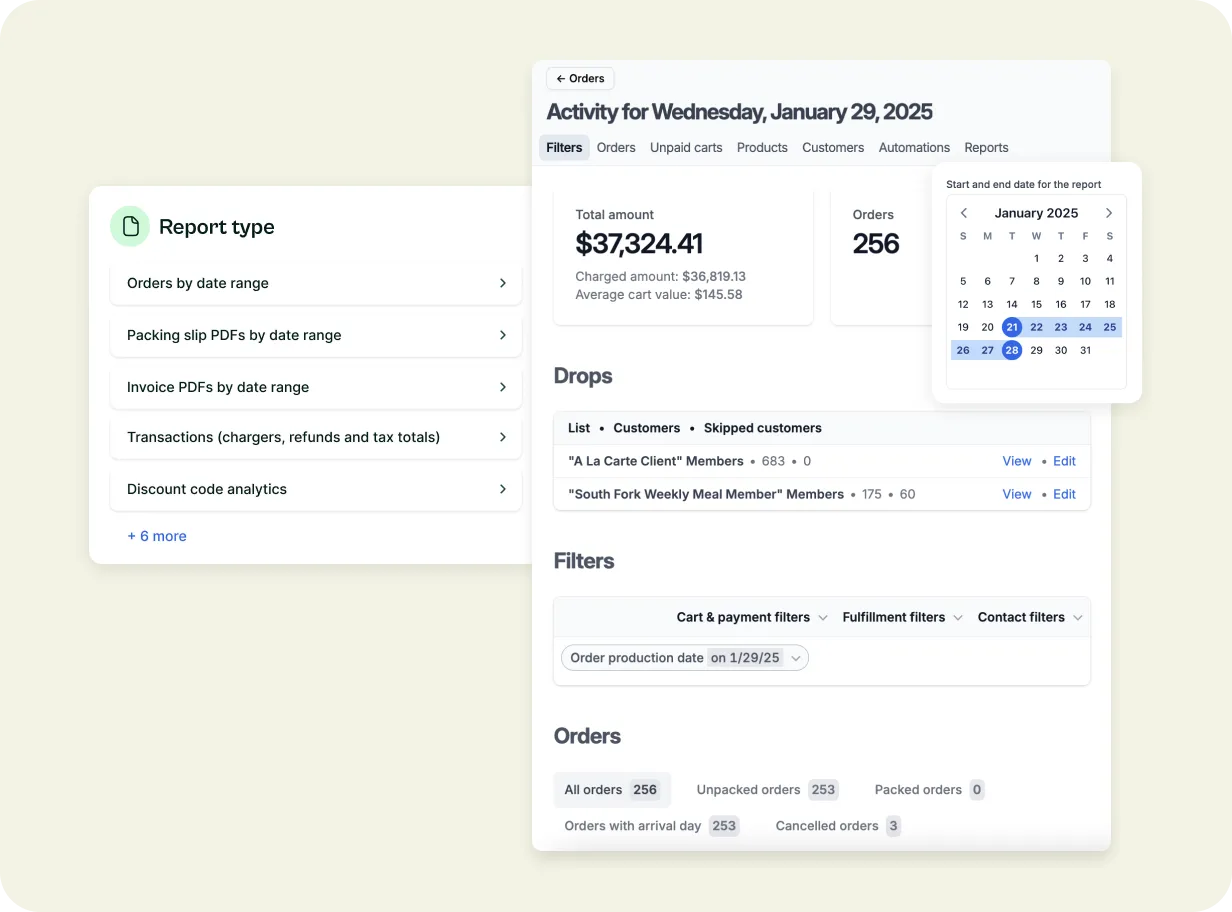Open Packing slip PDFs by date range
Image resolution: width=1232 pixels, height=912 pixels.
point(316,335)
